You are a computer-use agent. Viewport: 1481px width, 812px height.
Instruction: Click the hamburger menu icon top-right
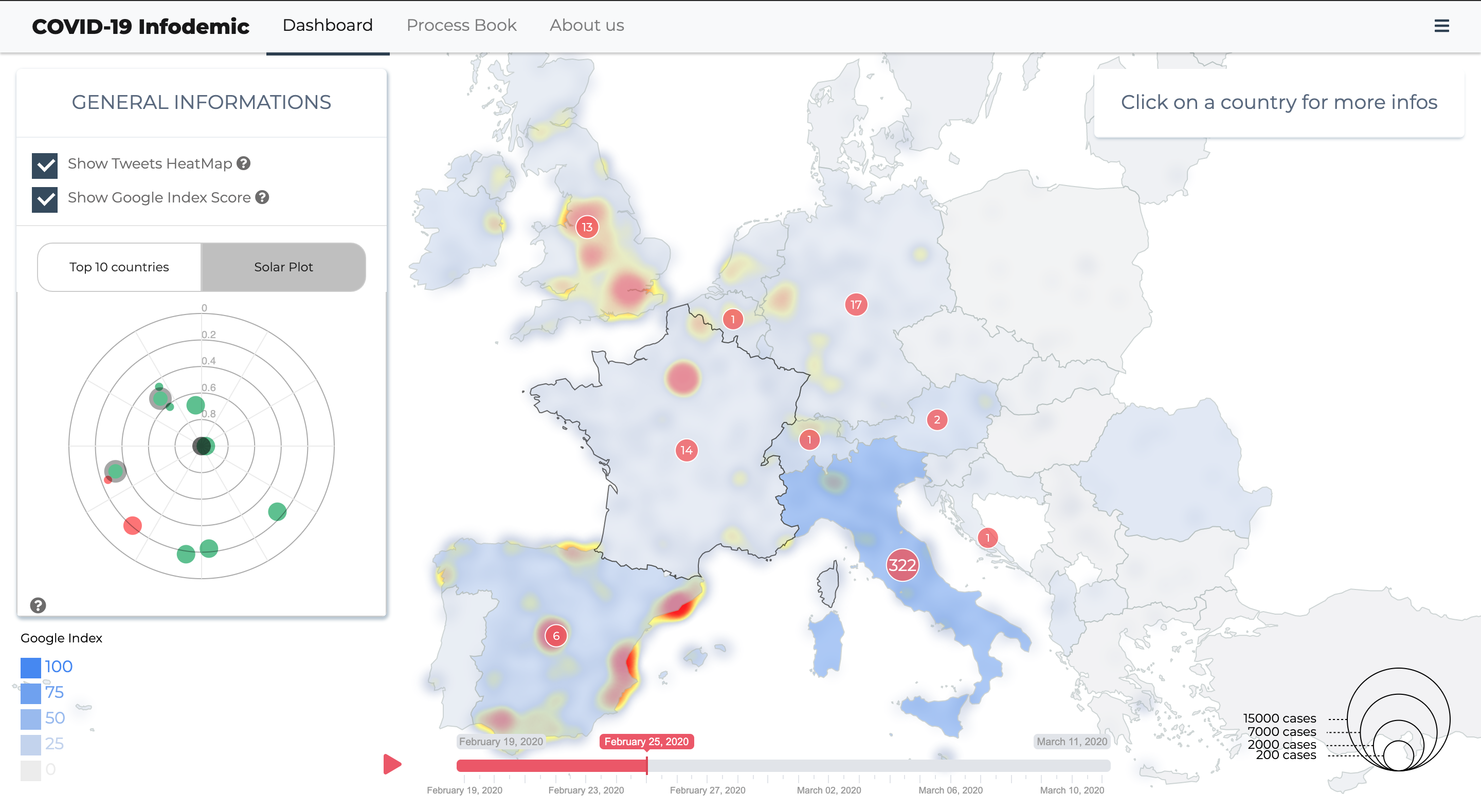click(x=1442, y=26)
